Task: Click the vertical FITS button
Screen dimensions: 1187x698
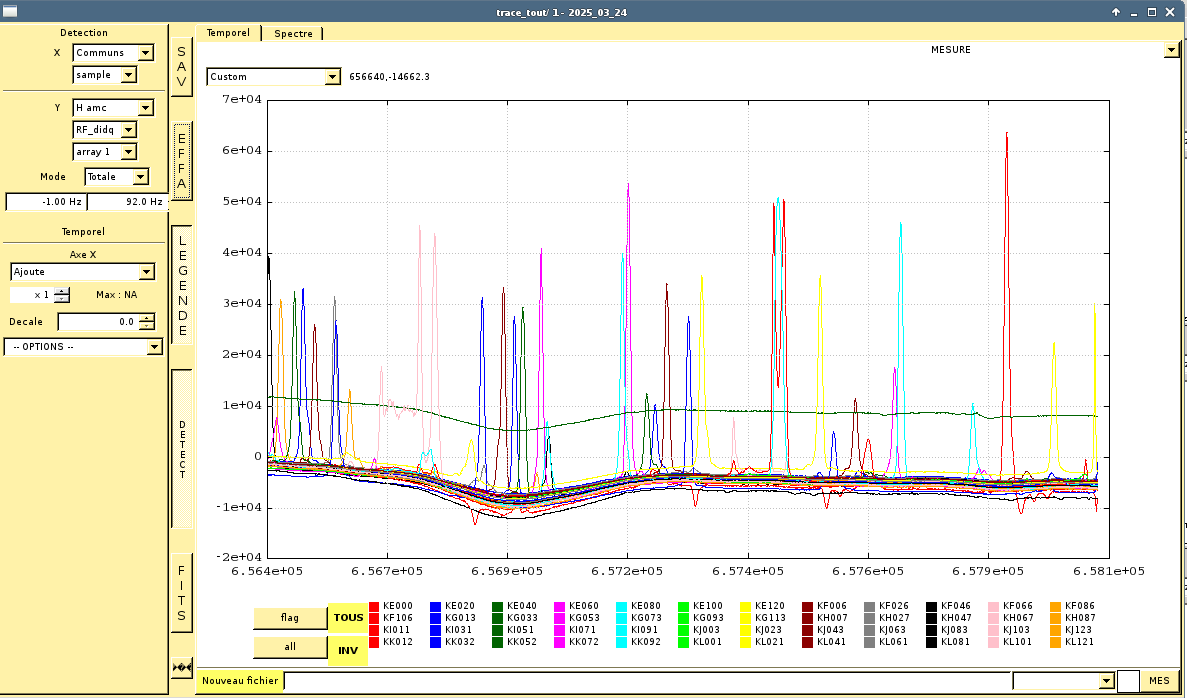Action: pos(181,593)
